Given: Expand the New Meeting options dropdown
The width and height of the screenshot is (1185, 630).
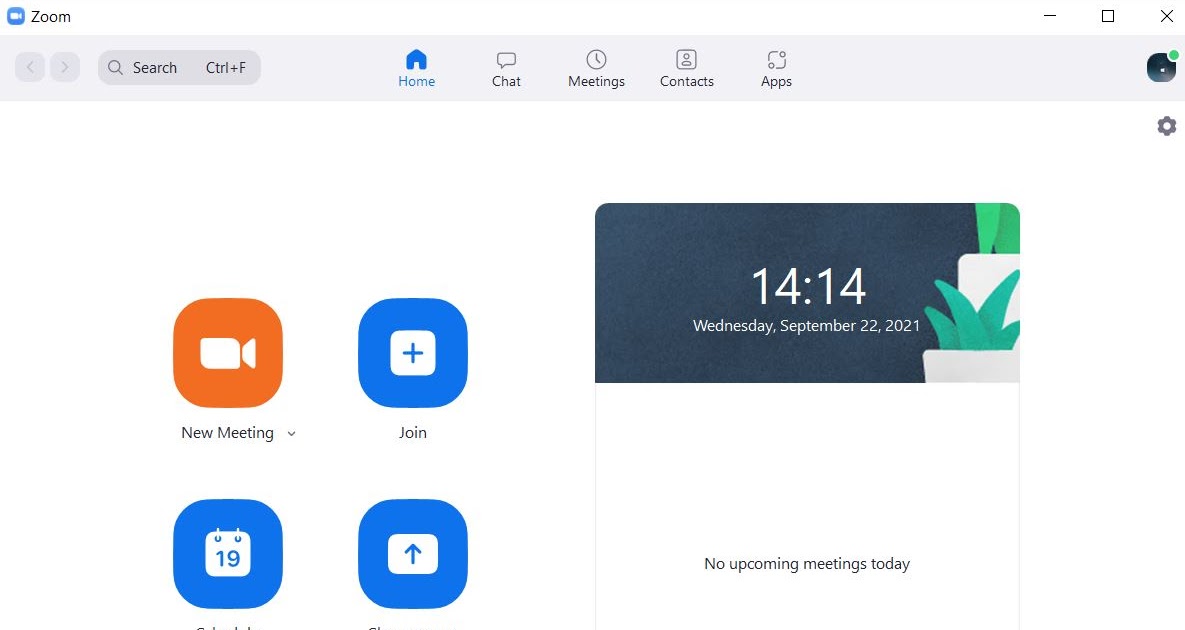Looking at the screenshot, I should [x=291, y=433].
